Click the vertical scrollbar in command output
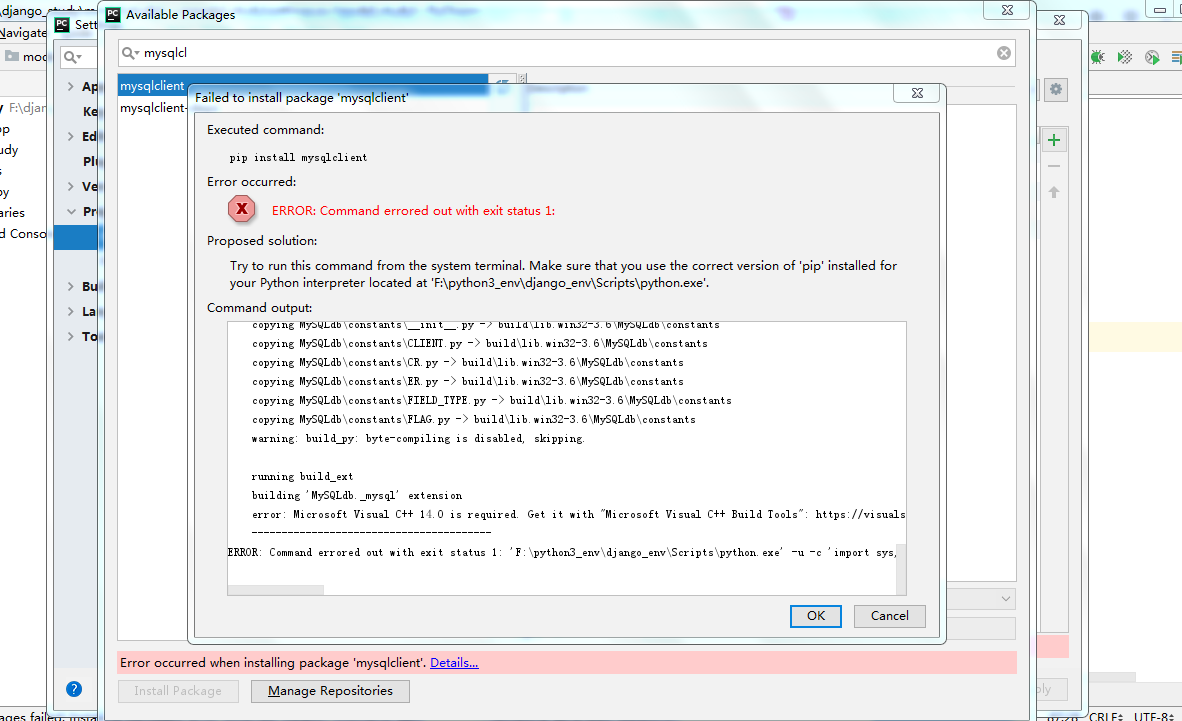 tap(901, 569)
